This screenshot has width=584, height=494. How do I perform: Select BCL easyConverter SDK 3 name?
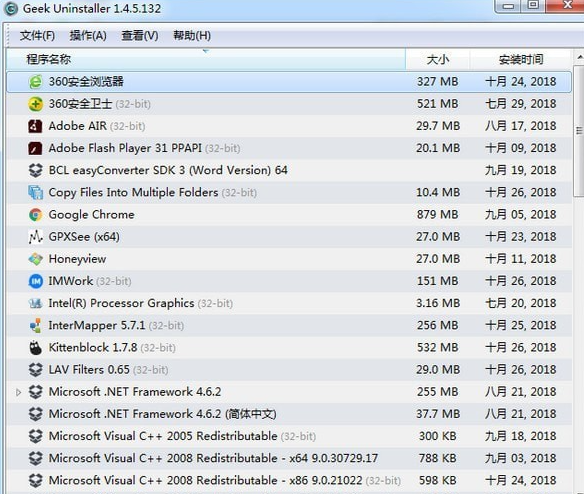[168, 170]
